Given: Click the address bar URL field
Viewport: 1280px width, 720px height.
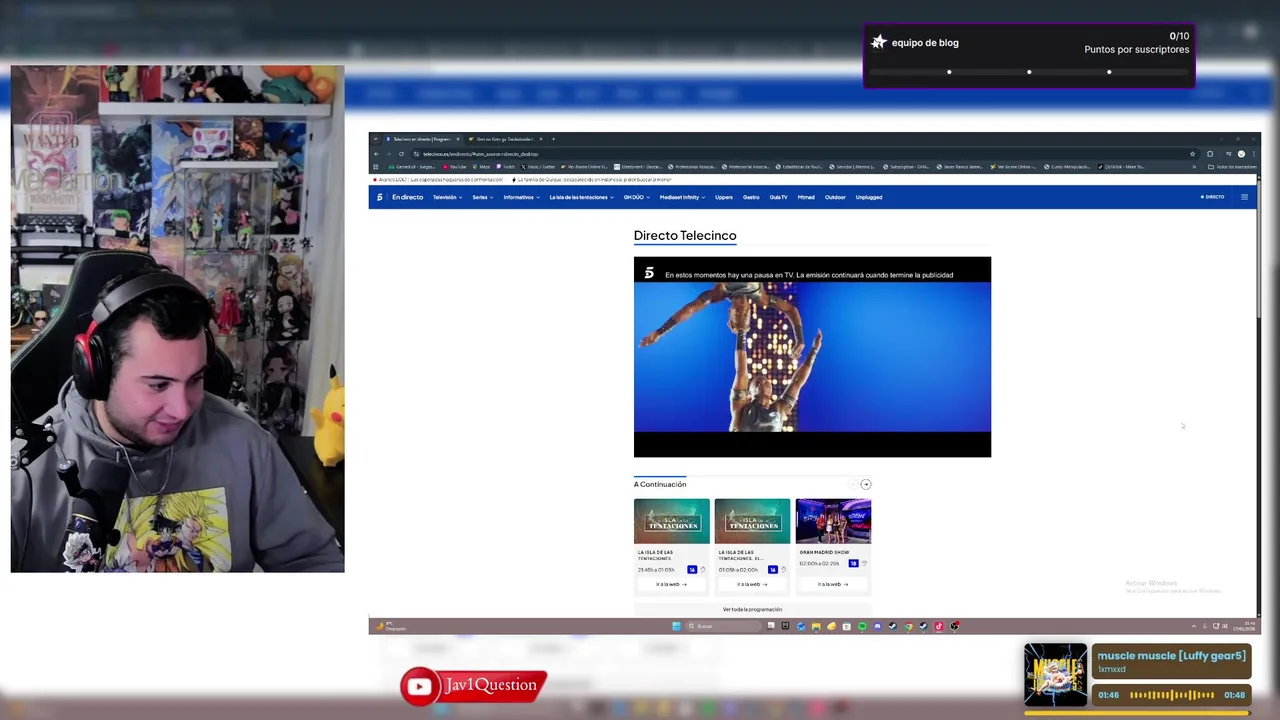Looking at the screenshot, I should [x=800, y=154].
